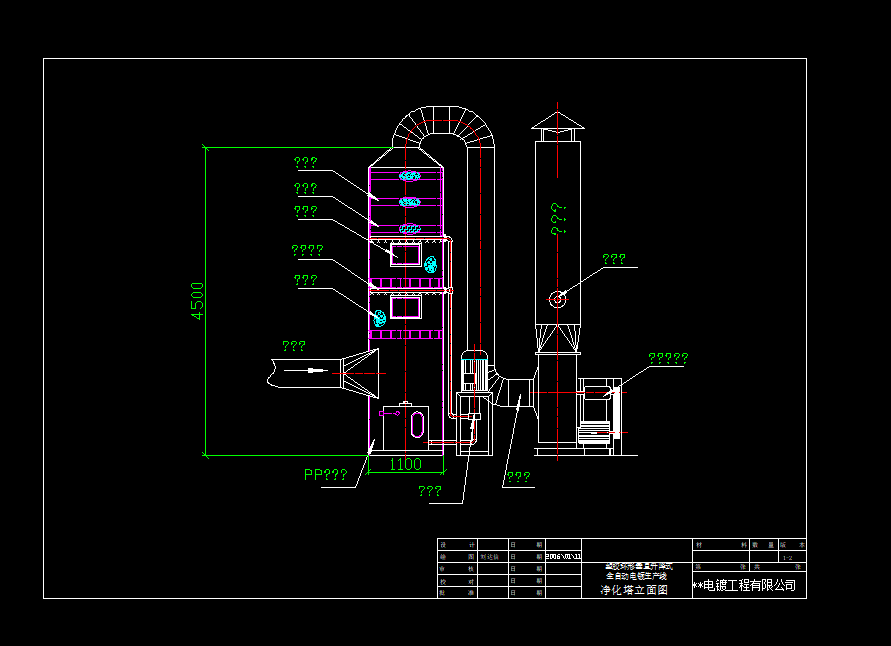Click the title text 净化塔立面图
This screenshot has height=646, width=891.
634,590
